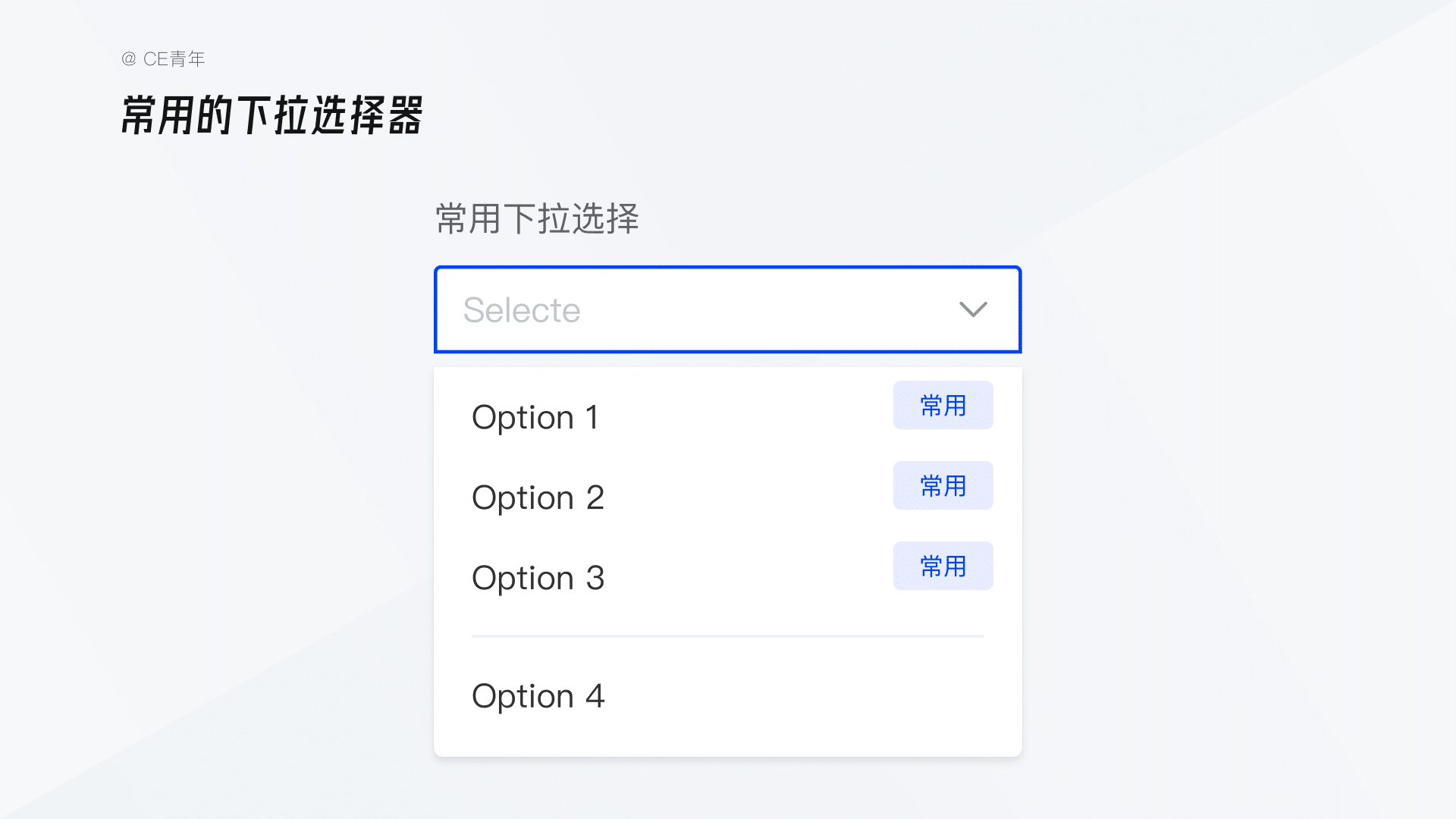The width and height of the screenshot is (1456, 819).
Task: Click the 常用 tag beside Option 1
Action: point(943,406)
